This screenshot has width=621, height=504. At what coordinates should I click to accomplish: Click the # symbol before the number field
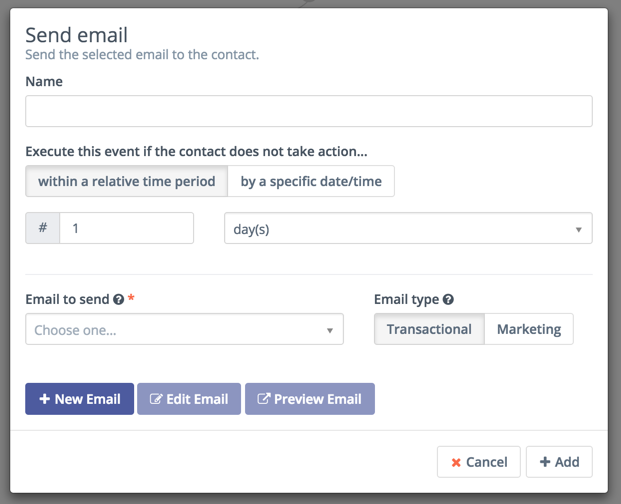(x=43, y=228)
